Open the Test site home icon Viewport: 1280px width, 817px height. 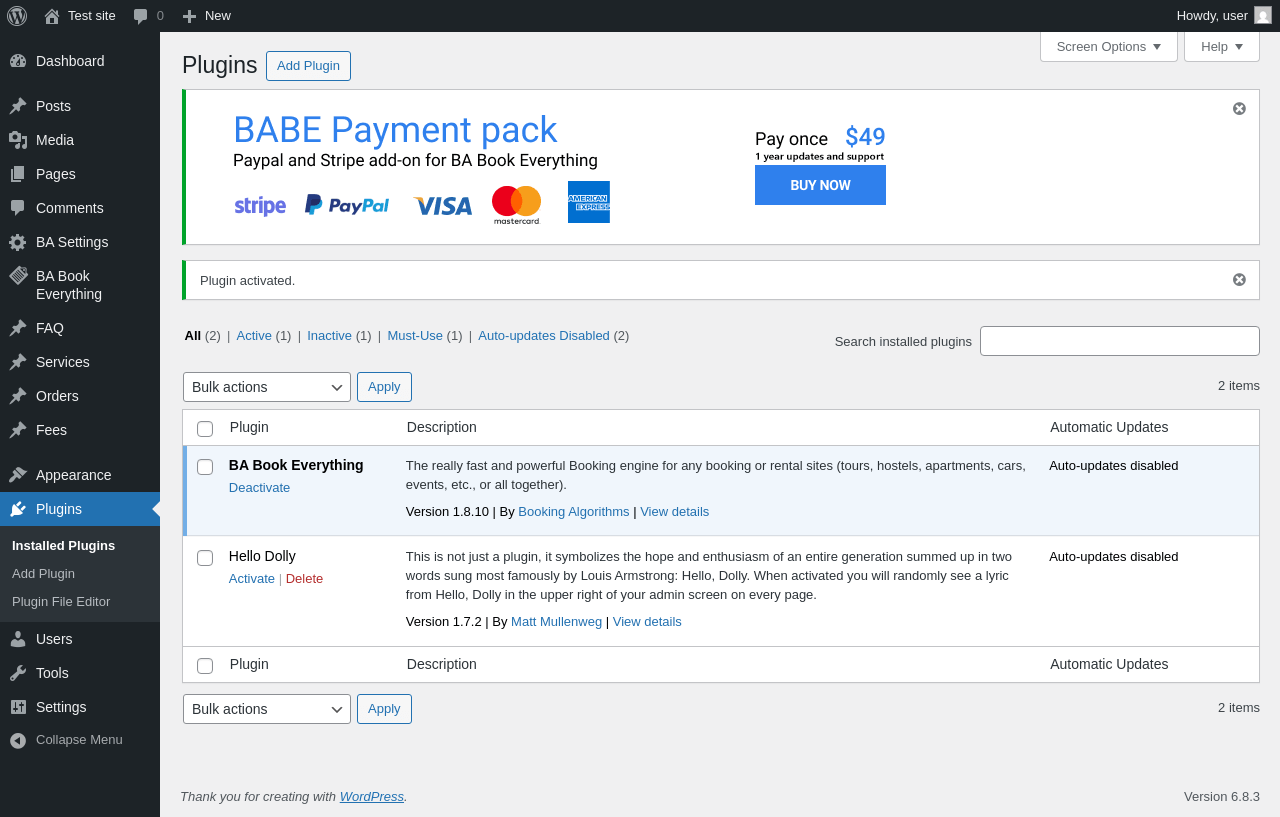pos(52,16)
